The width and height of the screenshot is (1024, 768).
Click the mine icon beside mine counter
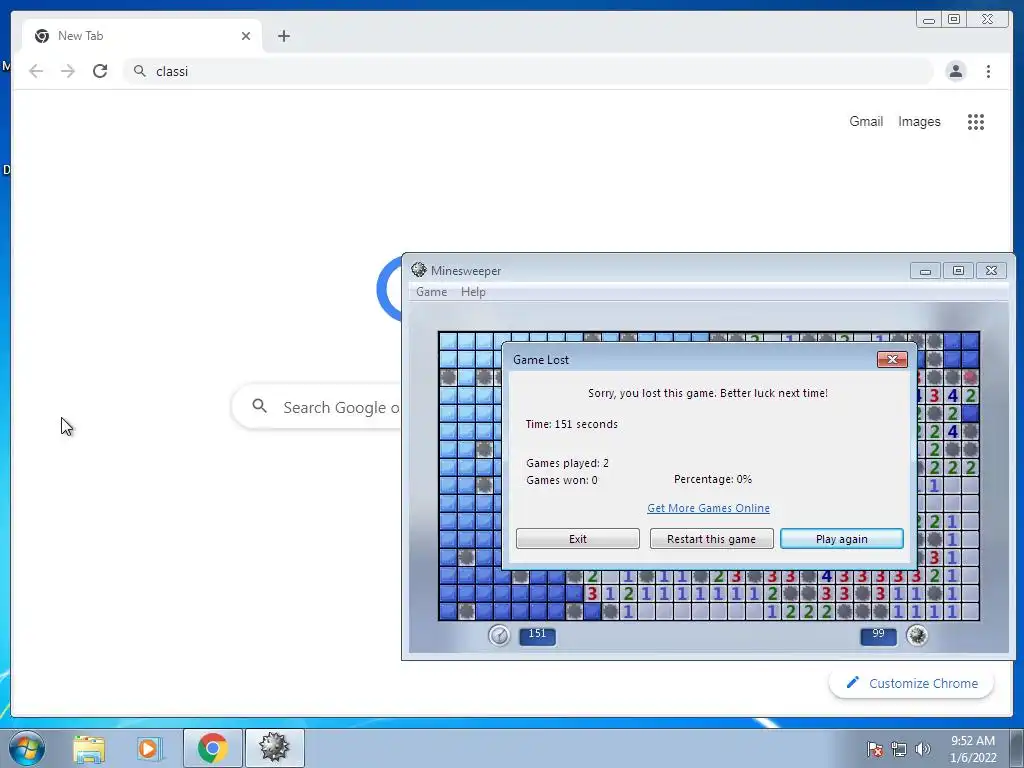coord(917,635)
